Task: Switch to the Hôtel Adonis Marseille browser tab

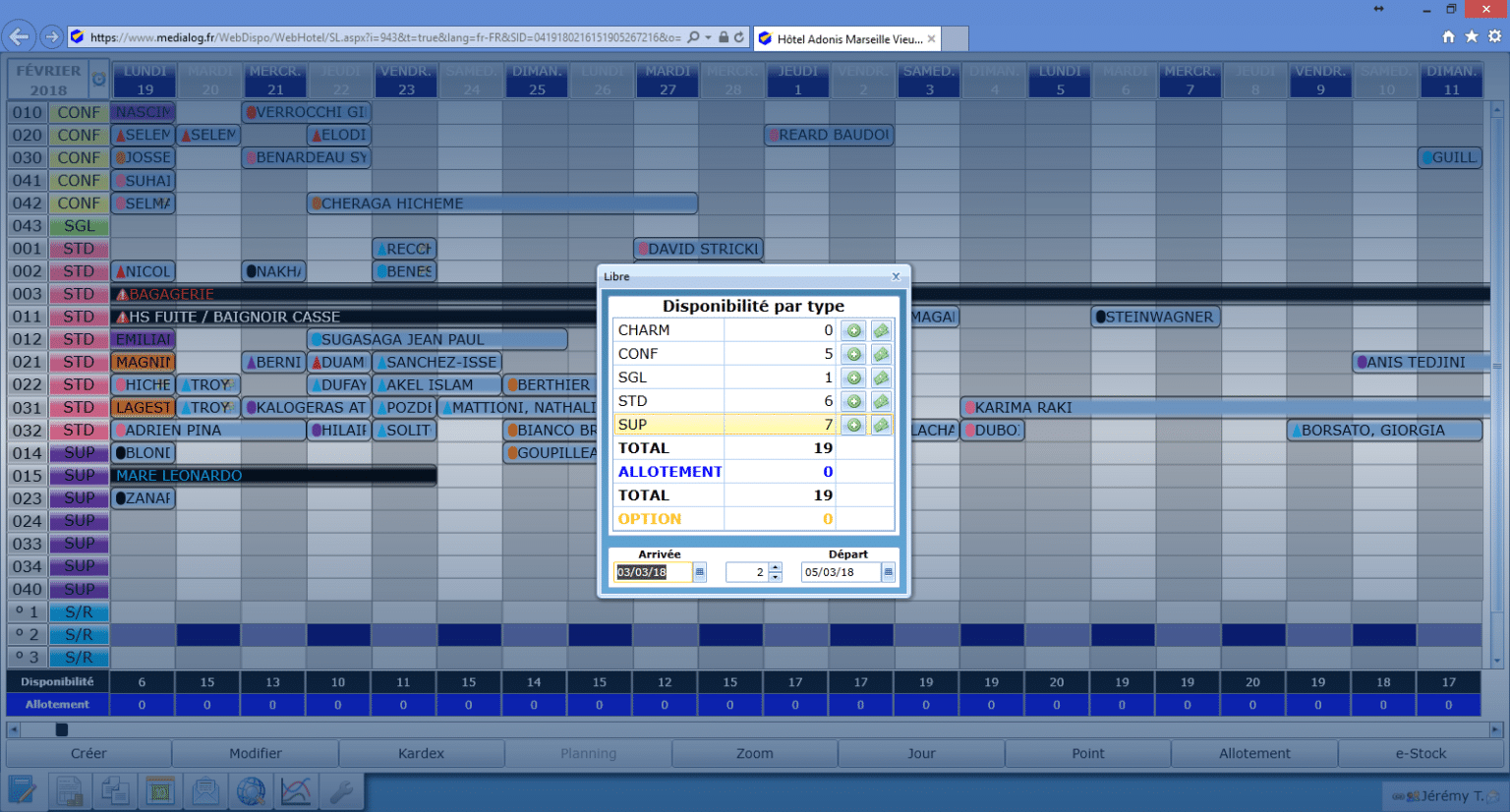Action: [x=846, y=39]
